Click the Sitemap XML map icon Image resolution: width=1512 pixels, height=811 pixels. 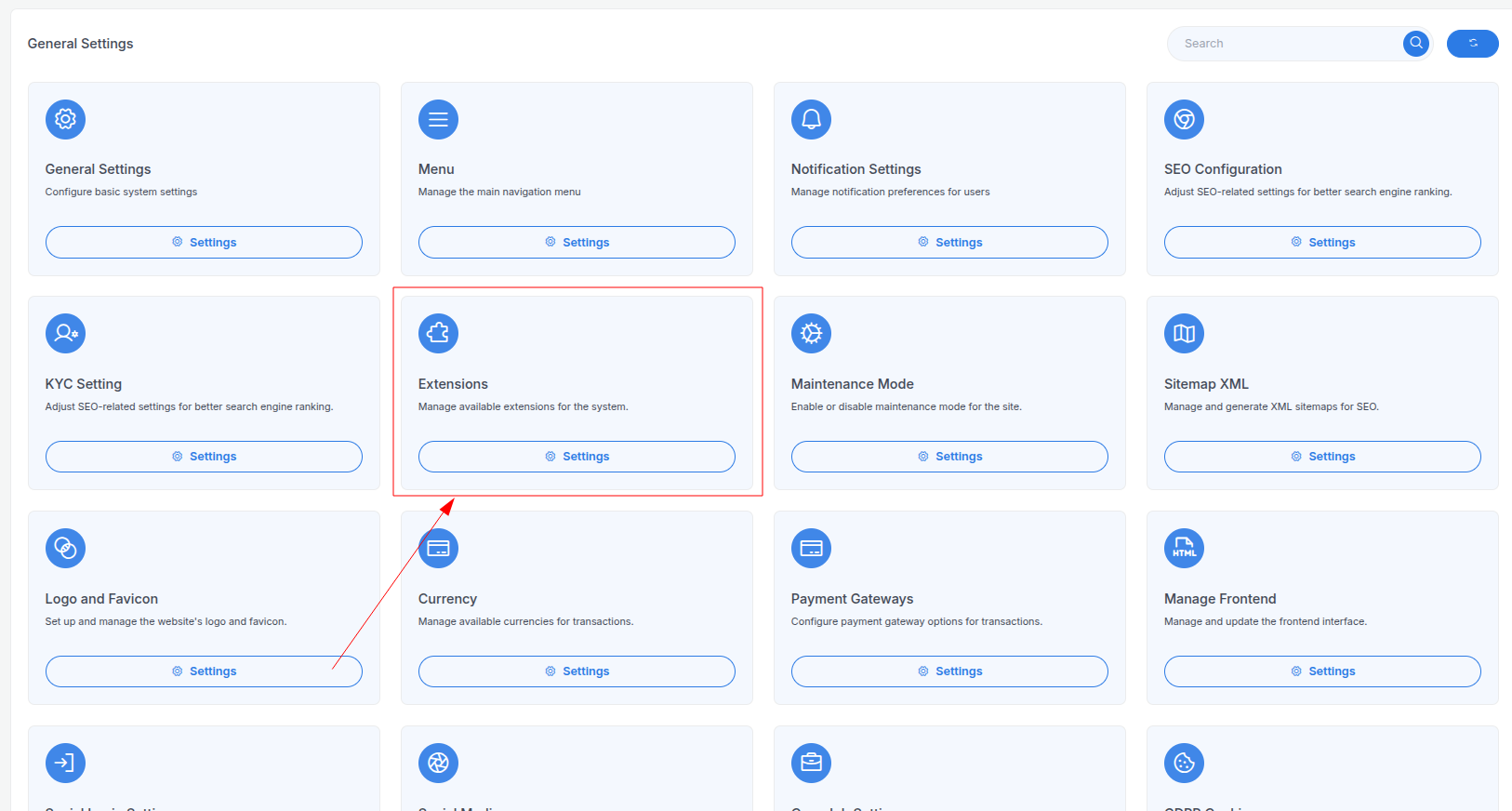point(1184,333)
